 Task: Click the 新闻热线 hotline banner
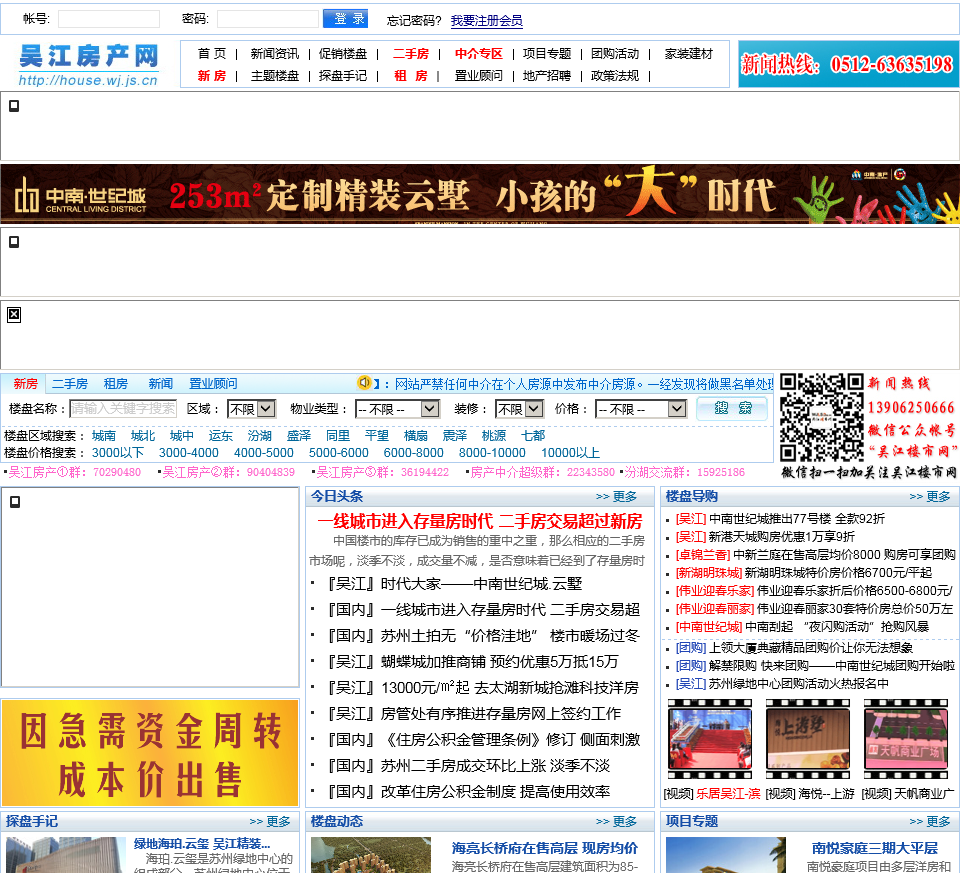pyautogui.click(x=848, y=64)
